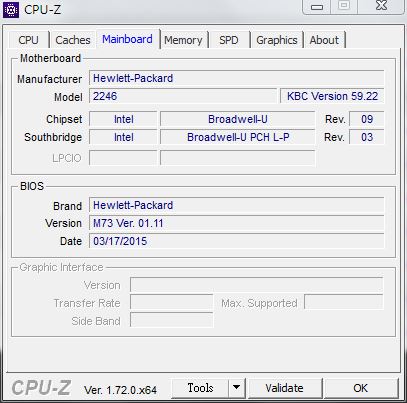
Task: Click the empty LPCIO vendor field
Action: point(123,158)
